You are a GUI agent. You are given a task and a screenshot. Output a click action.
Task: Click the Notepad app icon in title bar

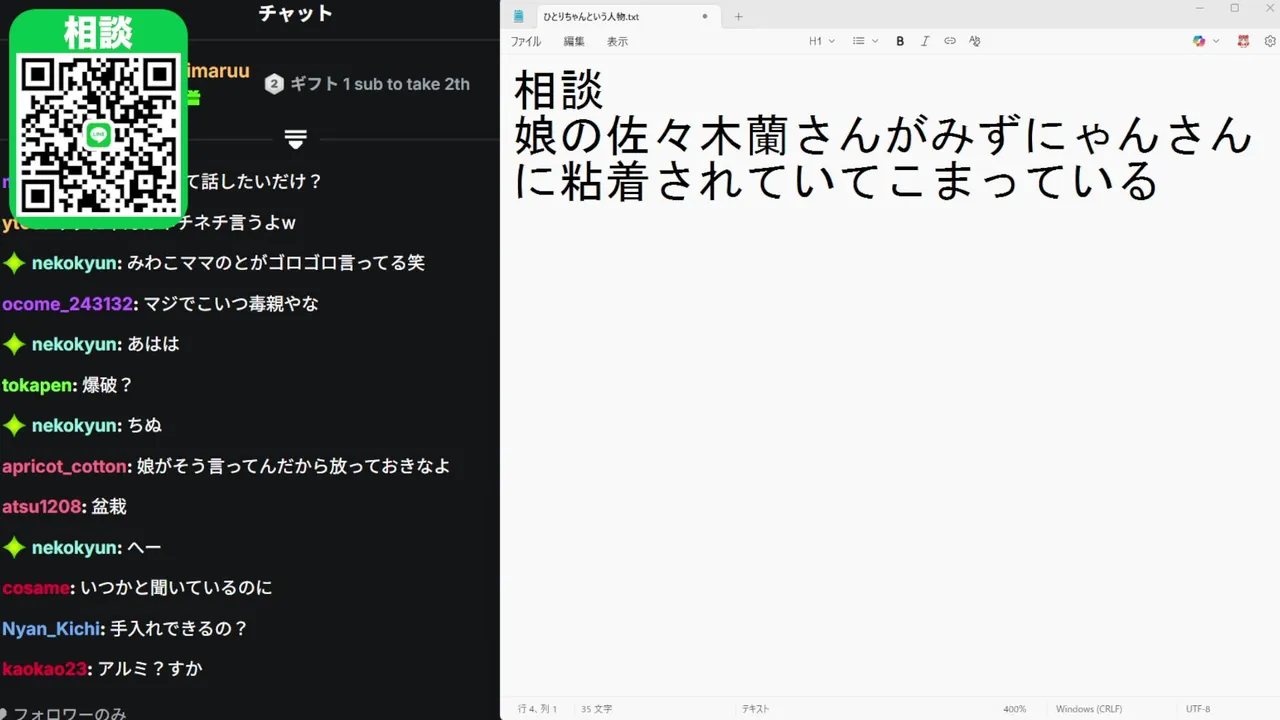coord(518,16)
